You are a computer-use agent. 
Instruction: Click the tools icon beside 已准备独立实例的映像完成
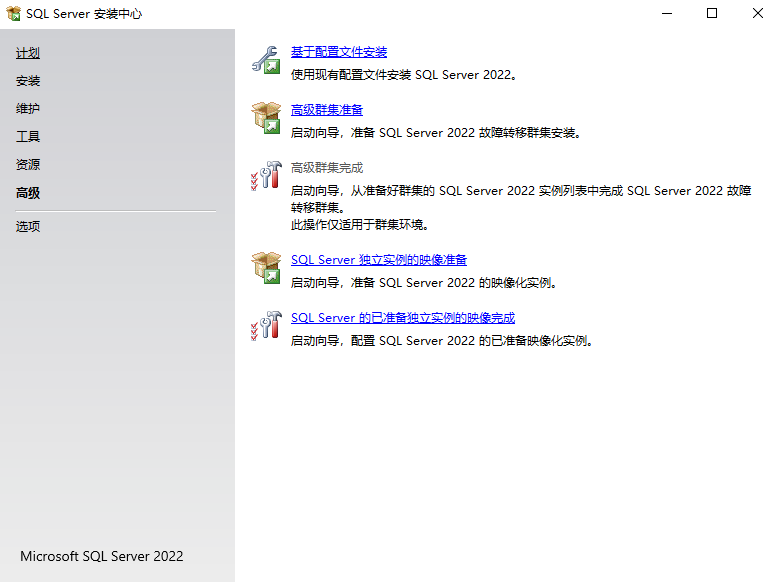point(266,325)
